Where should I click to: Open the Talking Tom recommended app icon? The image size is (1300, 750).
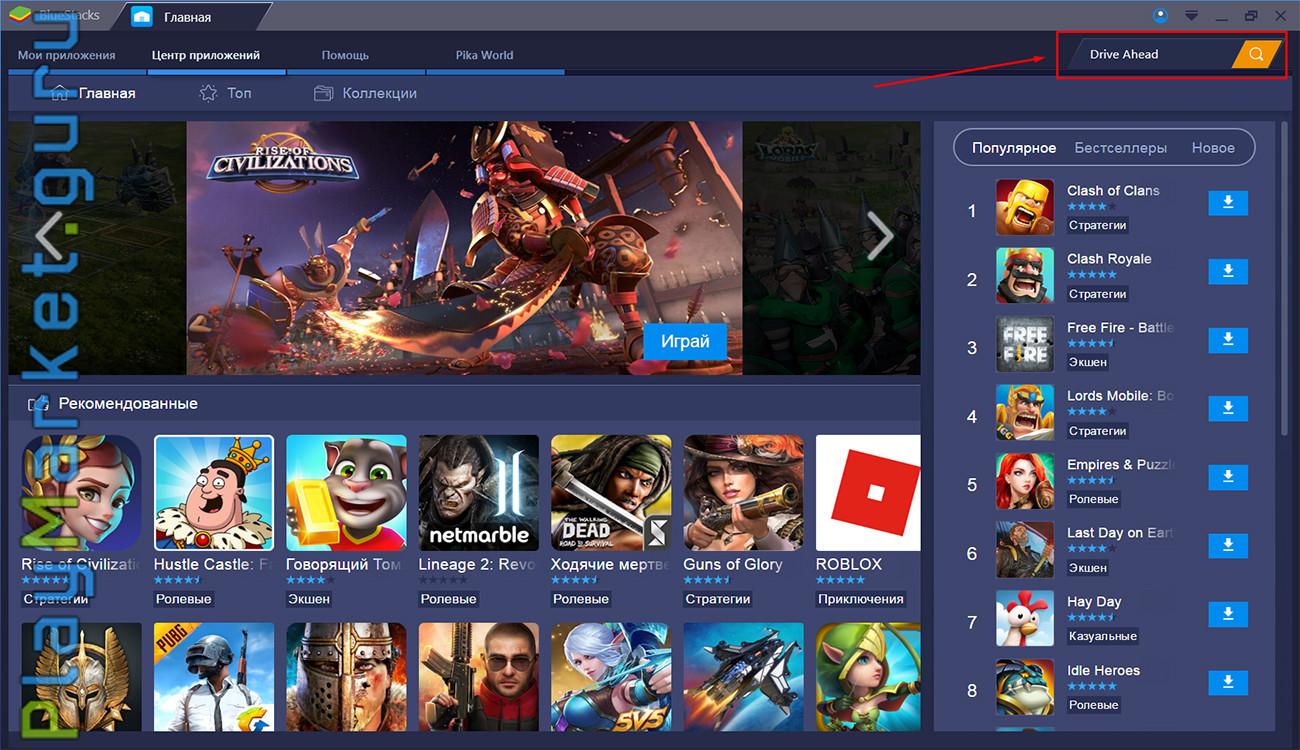pyautogui.click(x=346, y=493)
